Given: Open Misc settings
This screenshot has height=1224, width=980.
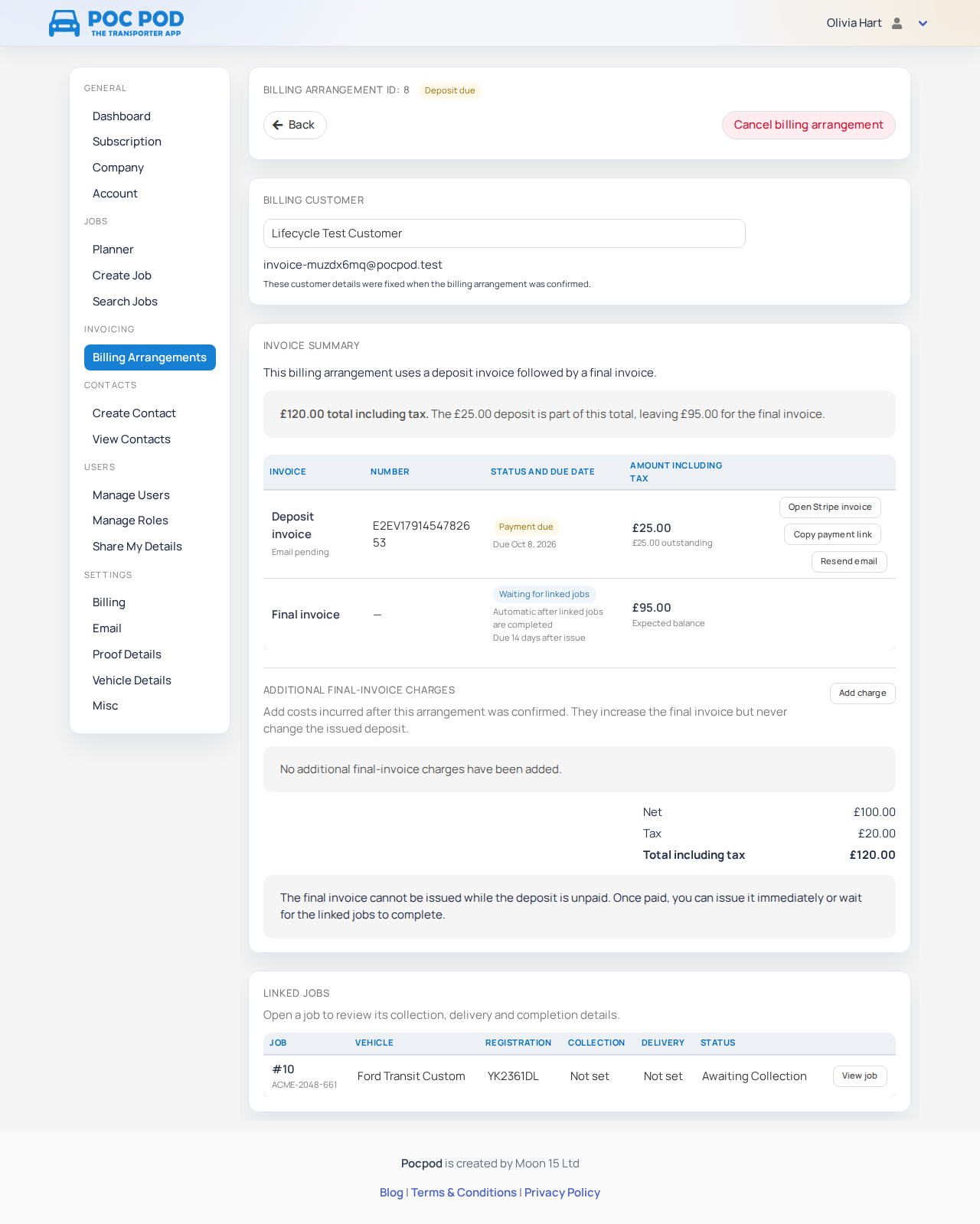Looking at the screenshot, I should pos(106,706).
